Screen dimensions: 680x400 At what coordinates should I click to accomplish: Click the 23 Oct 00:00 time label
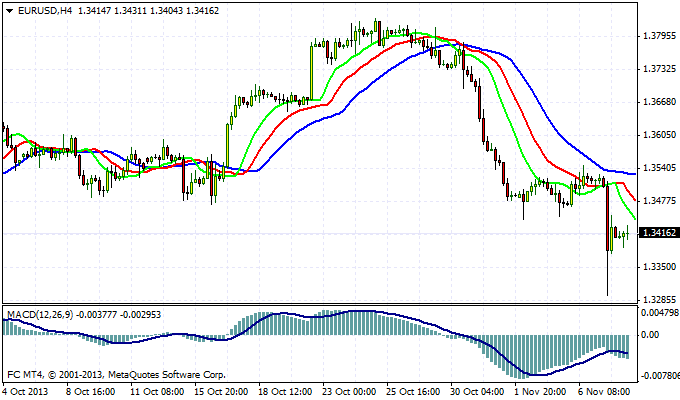coord(350,392)
